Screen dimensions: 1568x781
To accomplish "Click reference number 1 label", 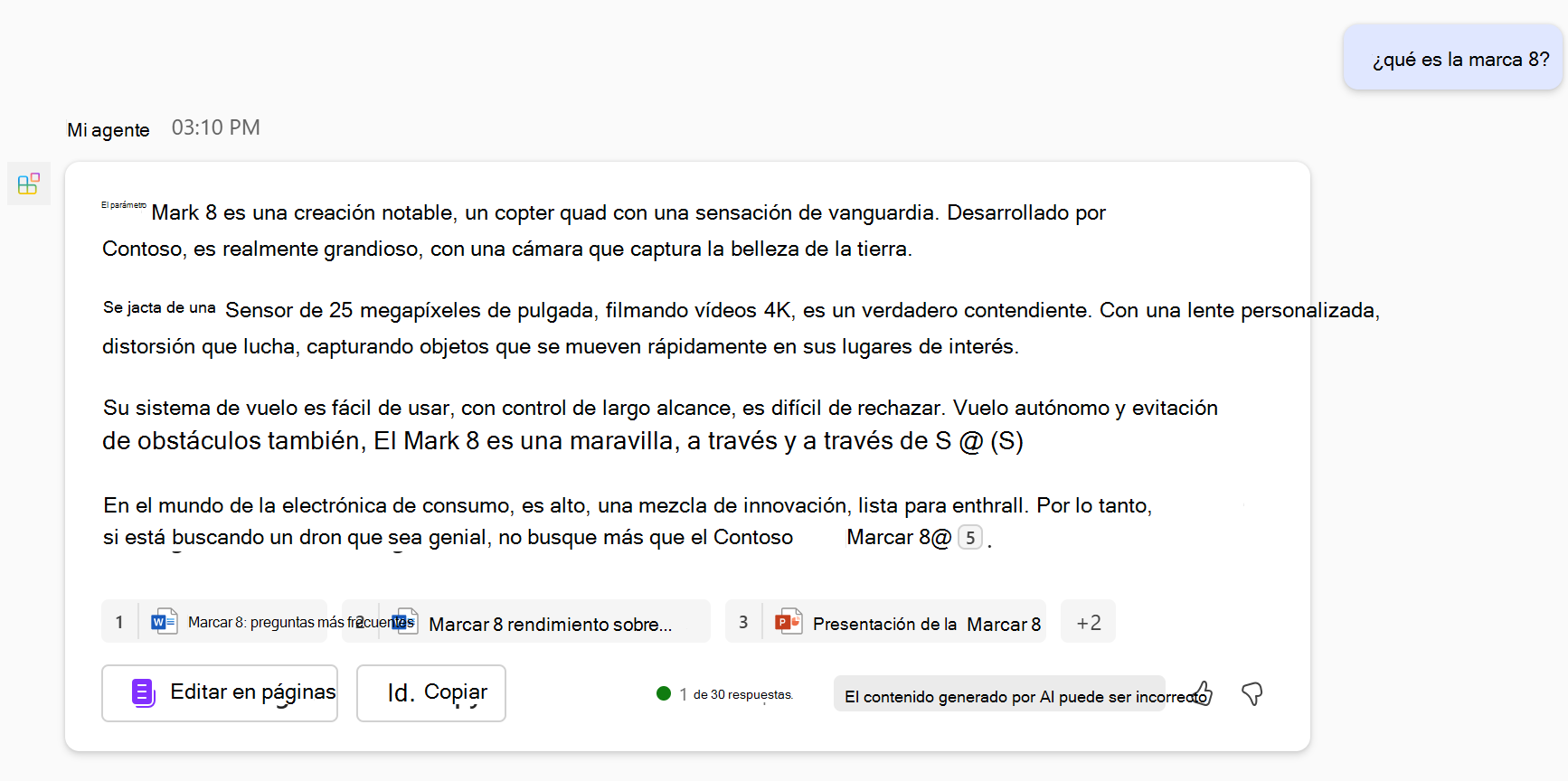I will [x=119, y=622].
